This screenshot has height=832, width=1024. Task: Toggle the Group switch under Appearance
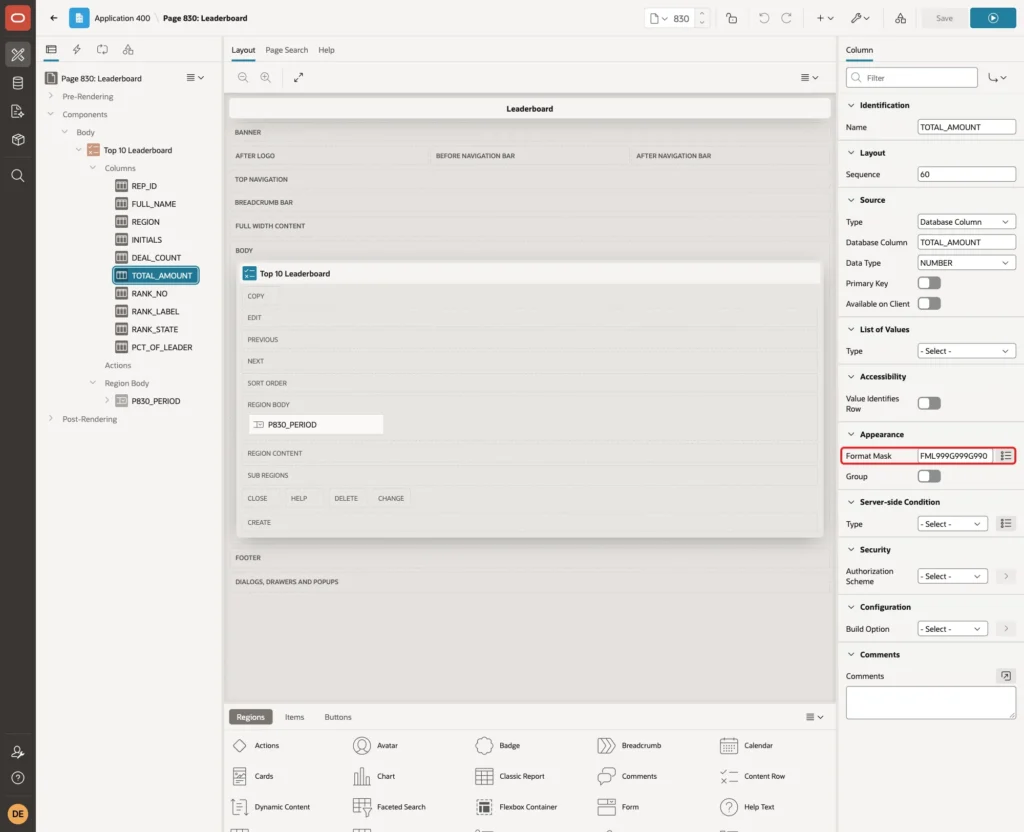(x=929, y=477)
